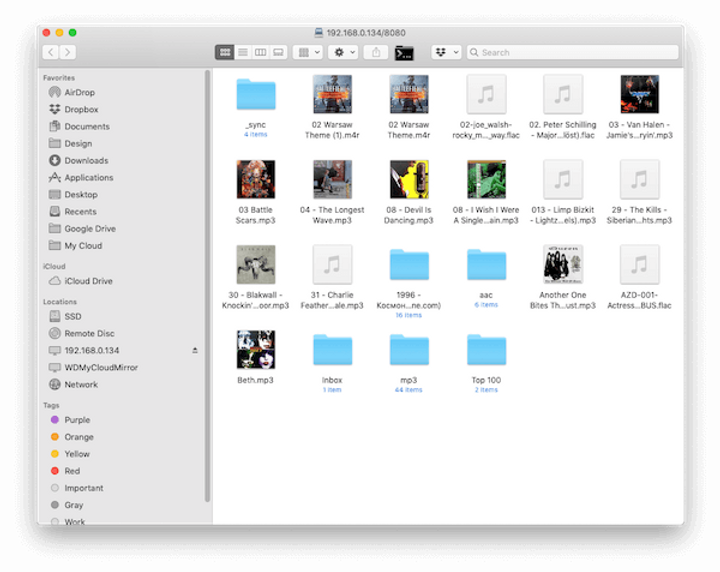720x572 pixels.
Task: Open Downloads in the sidebar
Action: (79, 160)
